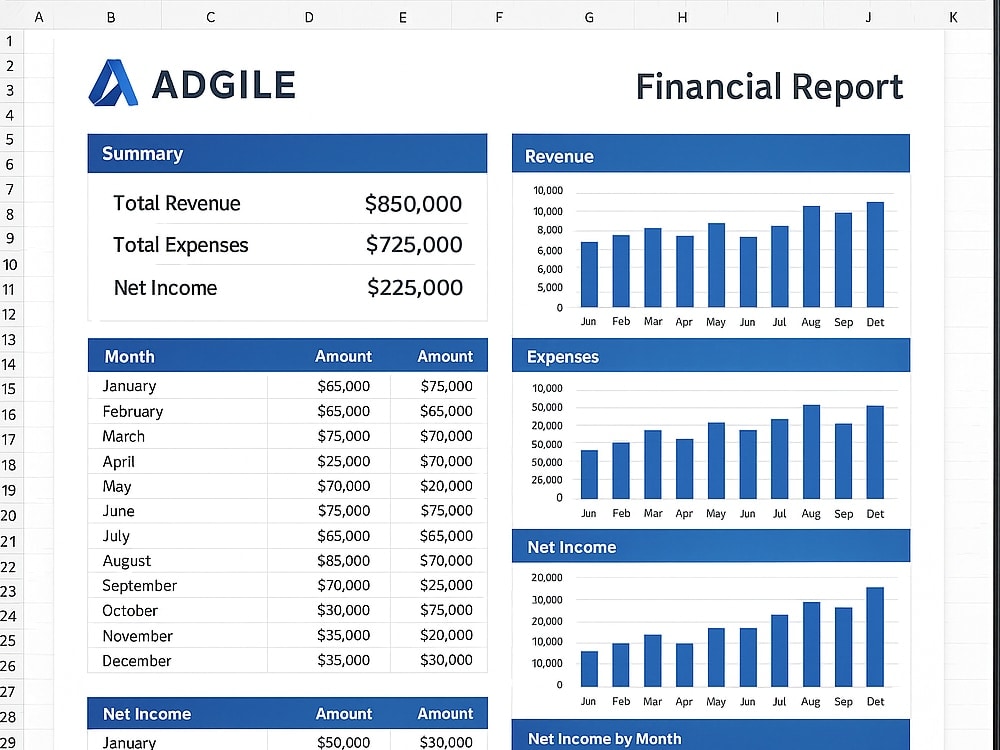Select the Sep bar in Net Income chart
The width and height of the screenshot is (1000, 750).
click(843, 647)
